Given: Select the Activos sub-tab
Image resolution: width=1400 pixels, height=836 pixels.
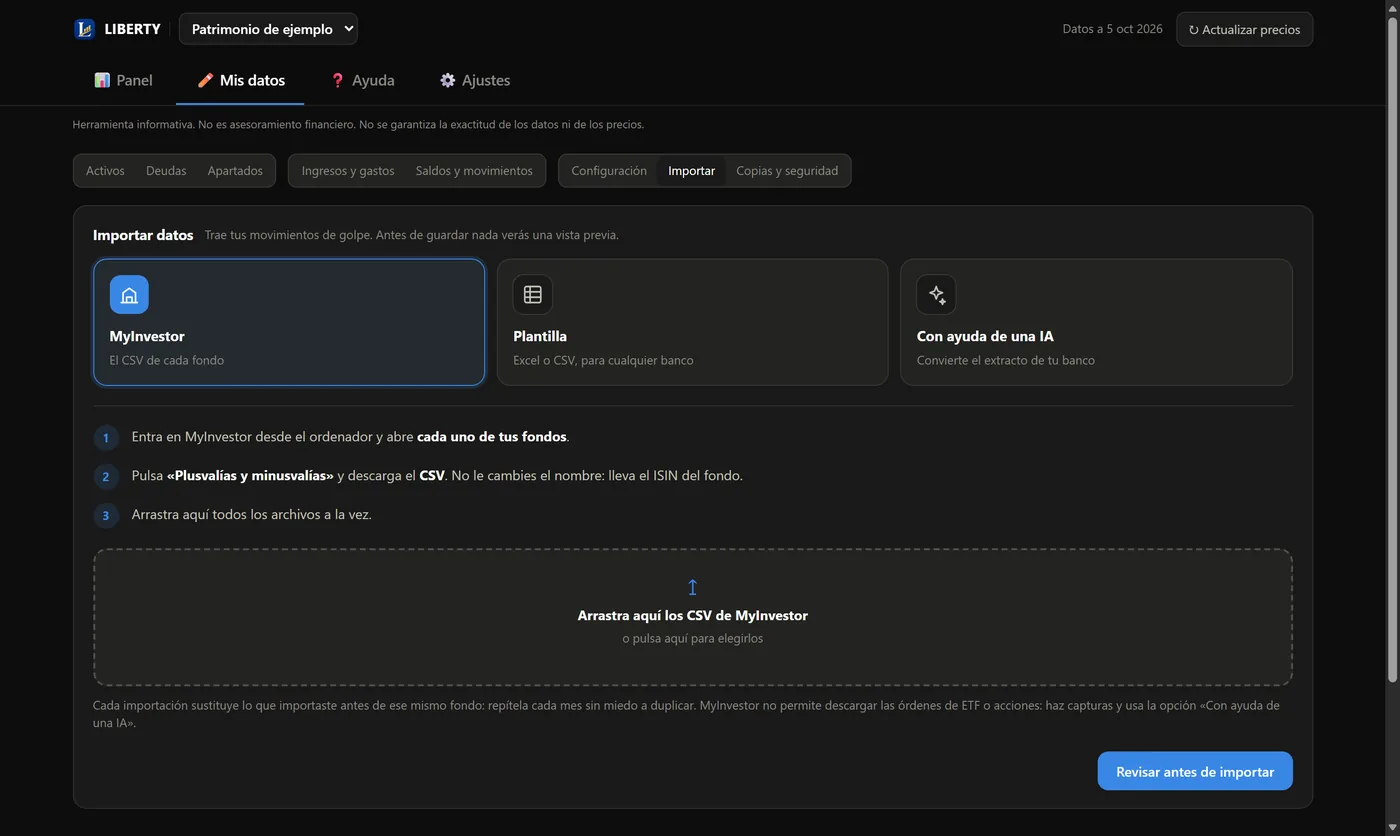Looking at the screenshot, I should coord(105,171).
